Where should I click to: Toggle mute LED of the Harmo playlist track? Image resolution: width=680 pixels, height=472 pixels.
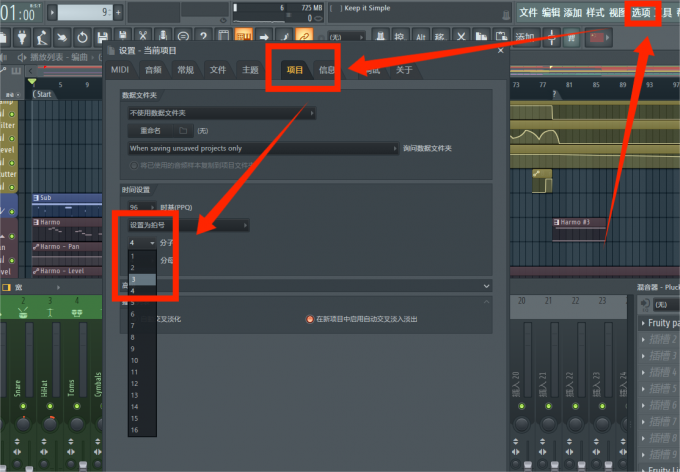tap(12, 236)
